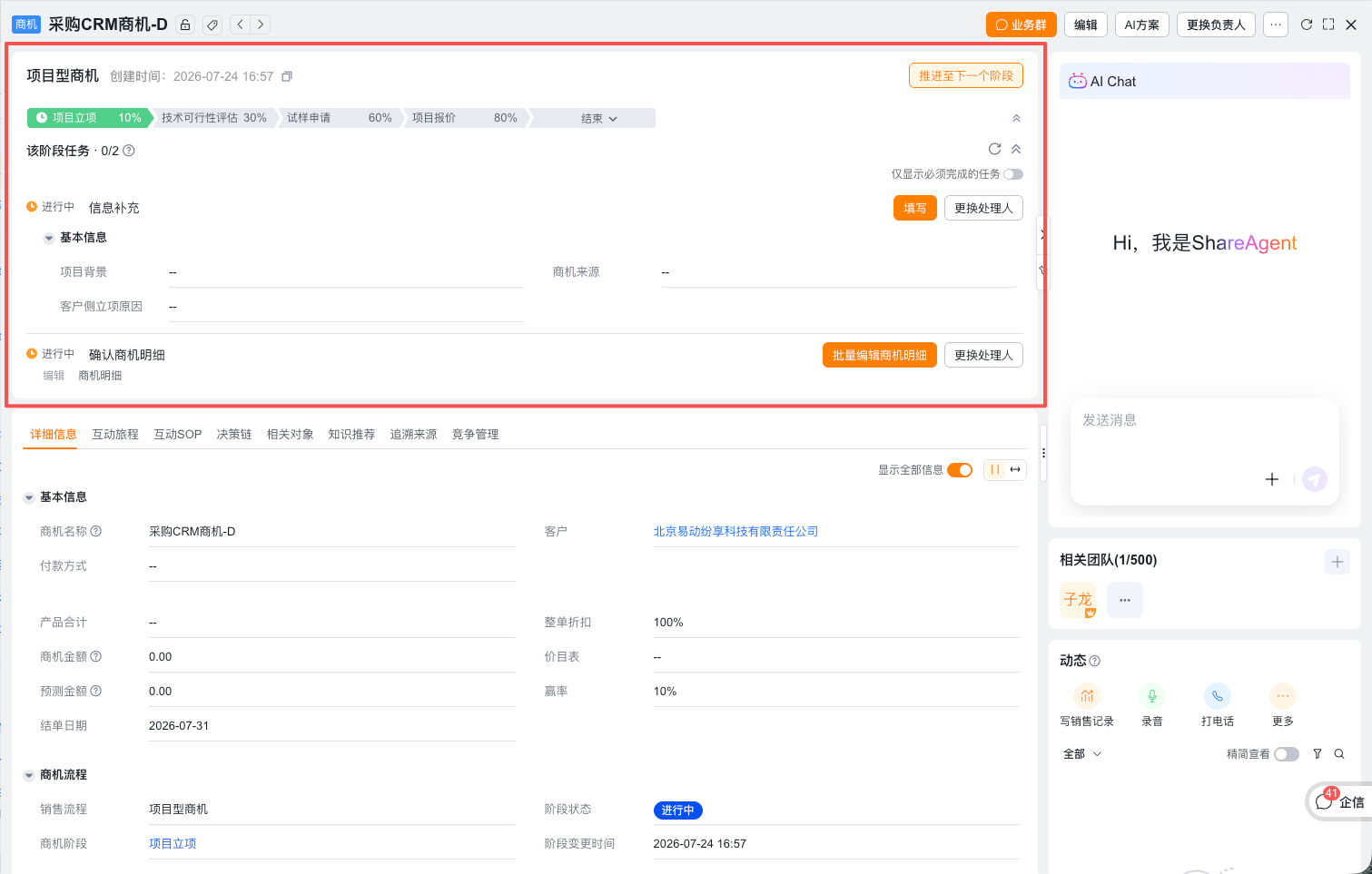
Task: Toggle the 精简查看 switch
Action: (x=1287, y=754)
